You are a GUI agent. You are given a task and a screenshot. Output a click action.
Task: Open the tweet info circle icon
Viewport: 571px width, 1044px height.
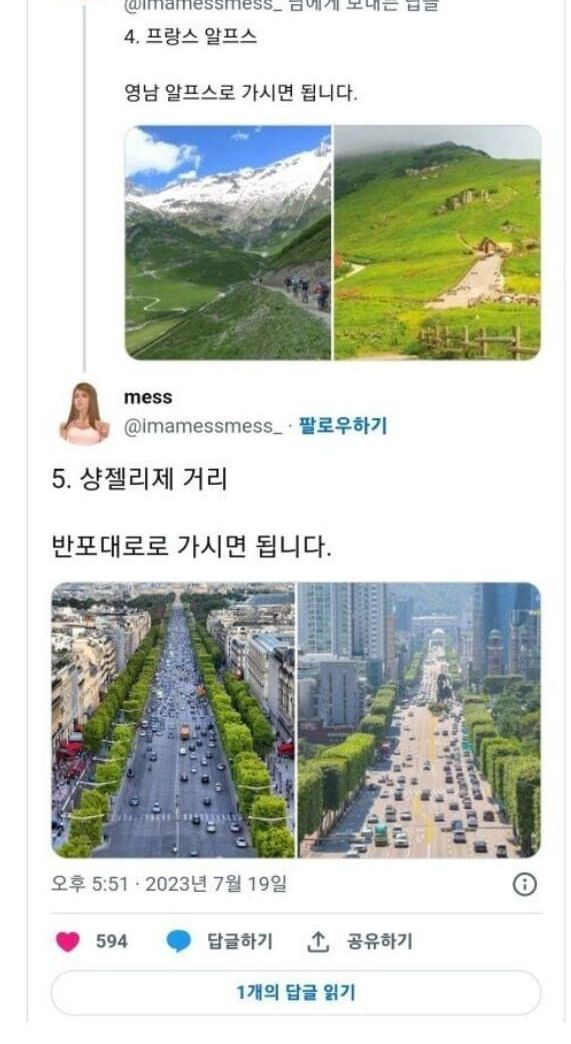pyautogui.click(x=524, y=884)
